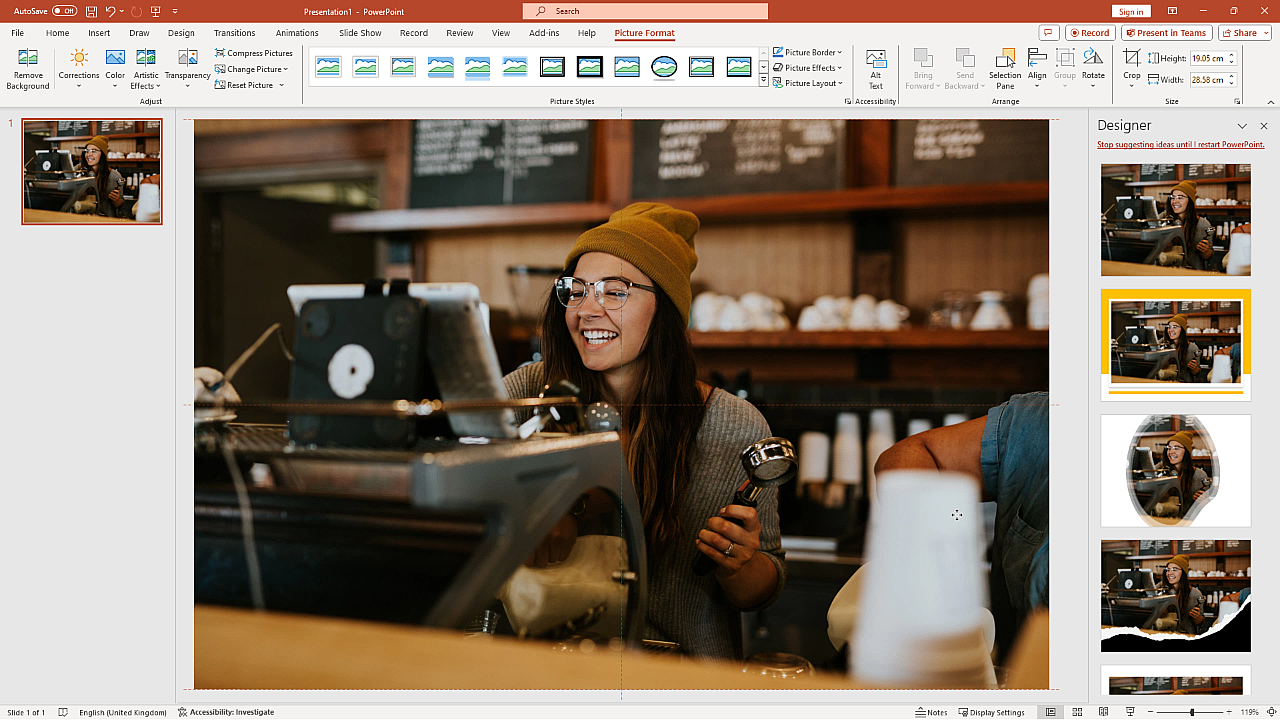Viewport: 1280px width, 720px height.
Task: Click Present in Teams
Action: 1166,33
